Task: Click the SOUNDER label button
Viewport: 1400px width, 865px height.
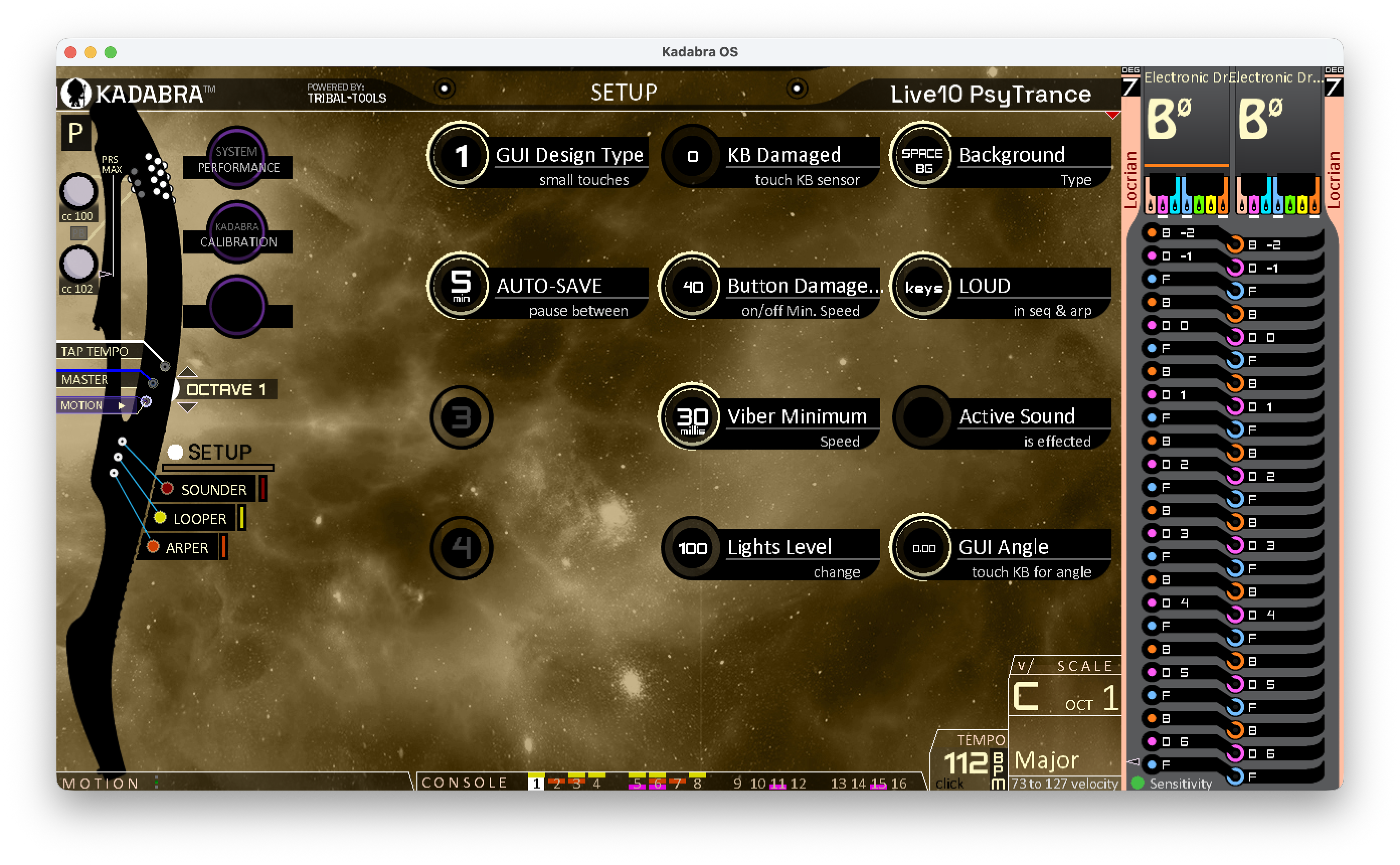Action: coord(213,489)
